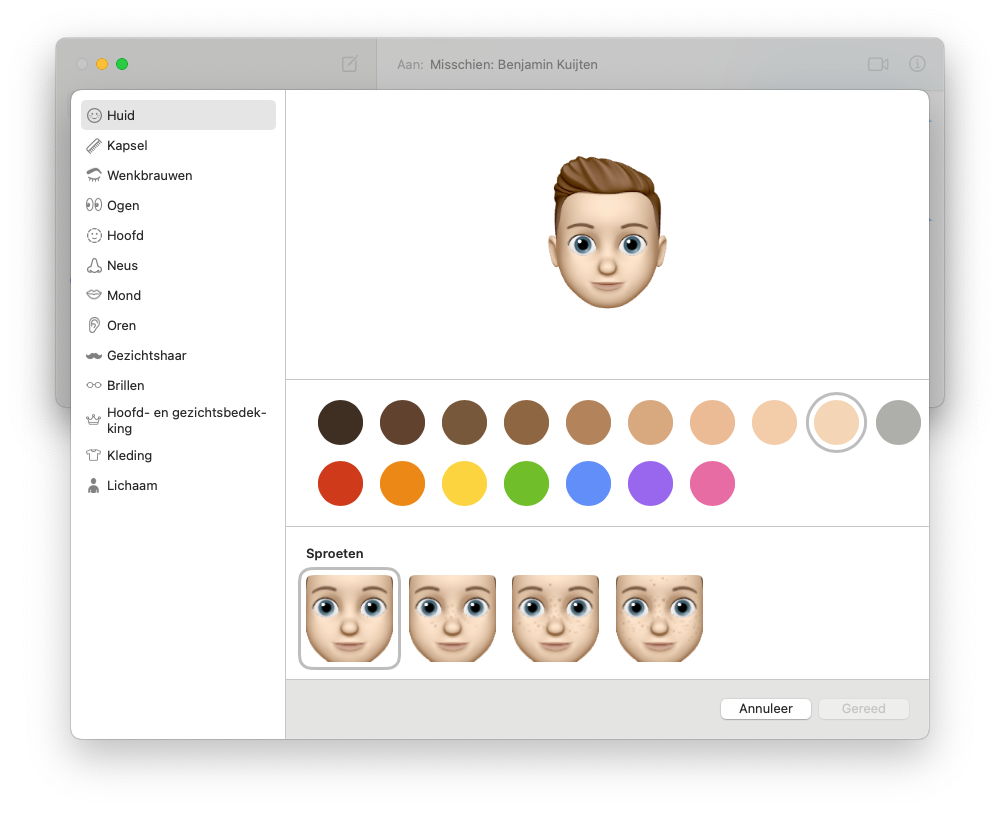This screenshot has height=813, width=1000.
Task: Open the Kleding category
Action: point(179,455)
